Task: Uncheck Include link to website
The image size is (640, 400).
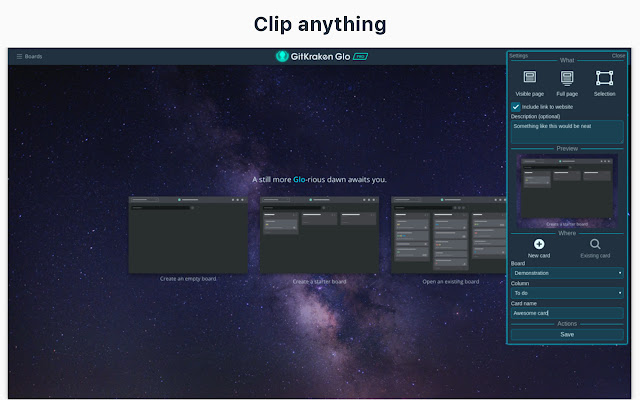Action: pos(516,107)
